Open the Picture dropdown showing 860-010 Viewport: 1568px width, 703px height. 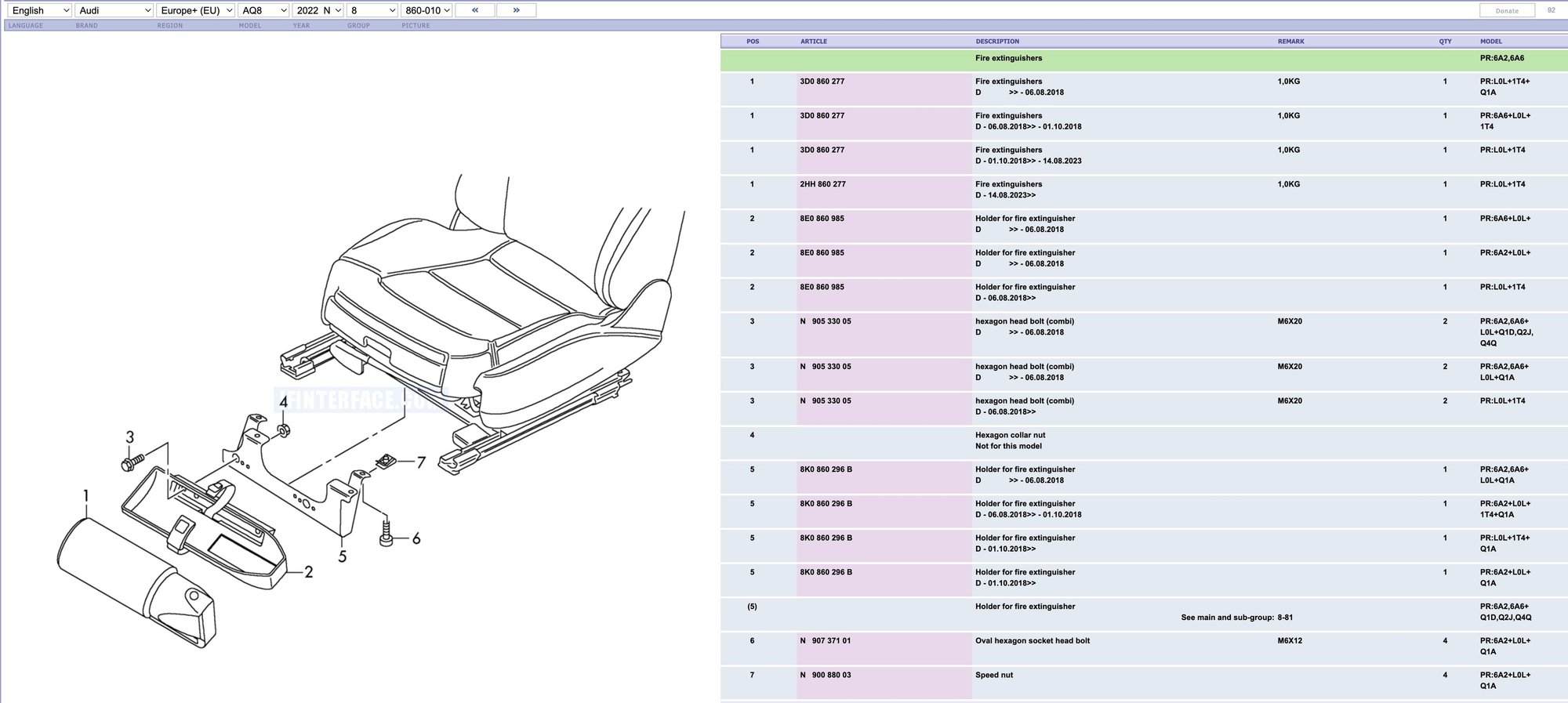tap(427, 10)
